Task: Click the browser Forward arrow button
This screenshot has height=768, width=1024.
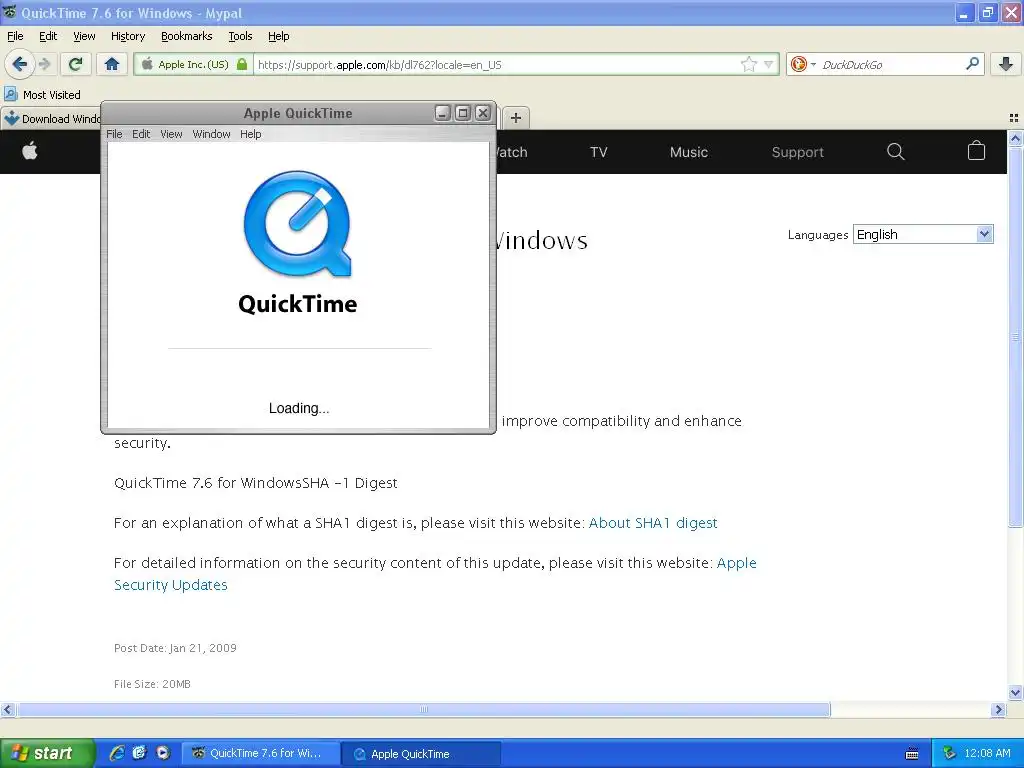Action: (x=44, y=64)
